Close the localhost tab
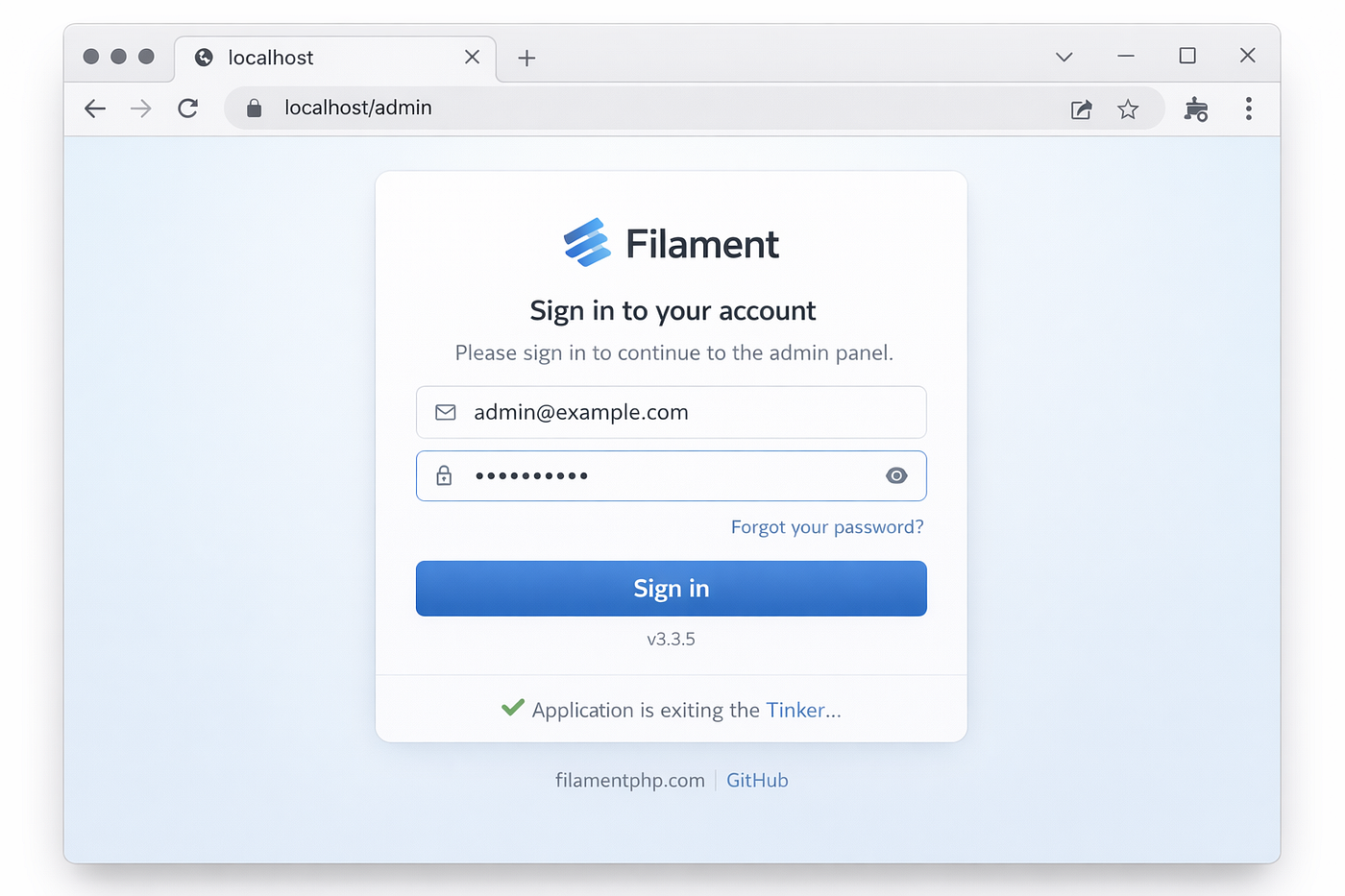This screenshot has height=896, width=1345. pos(472,57)
